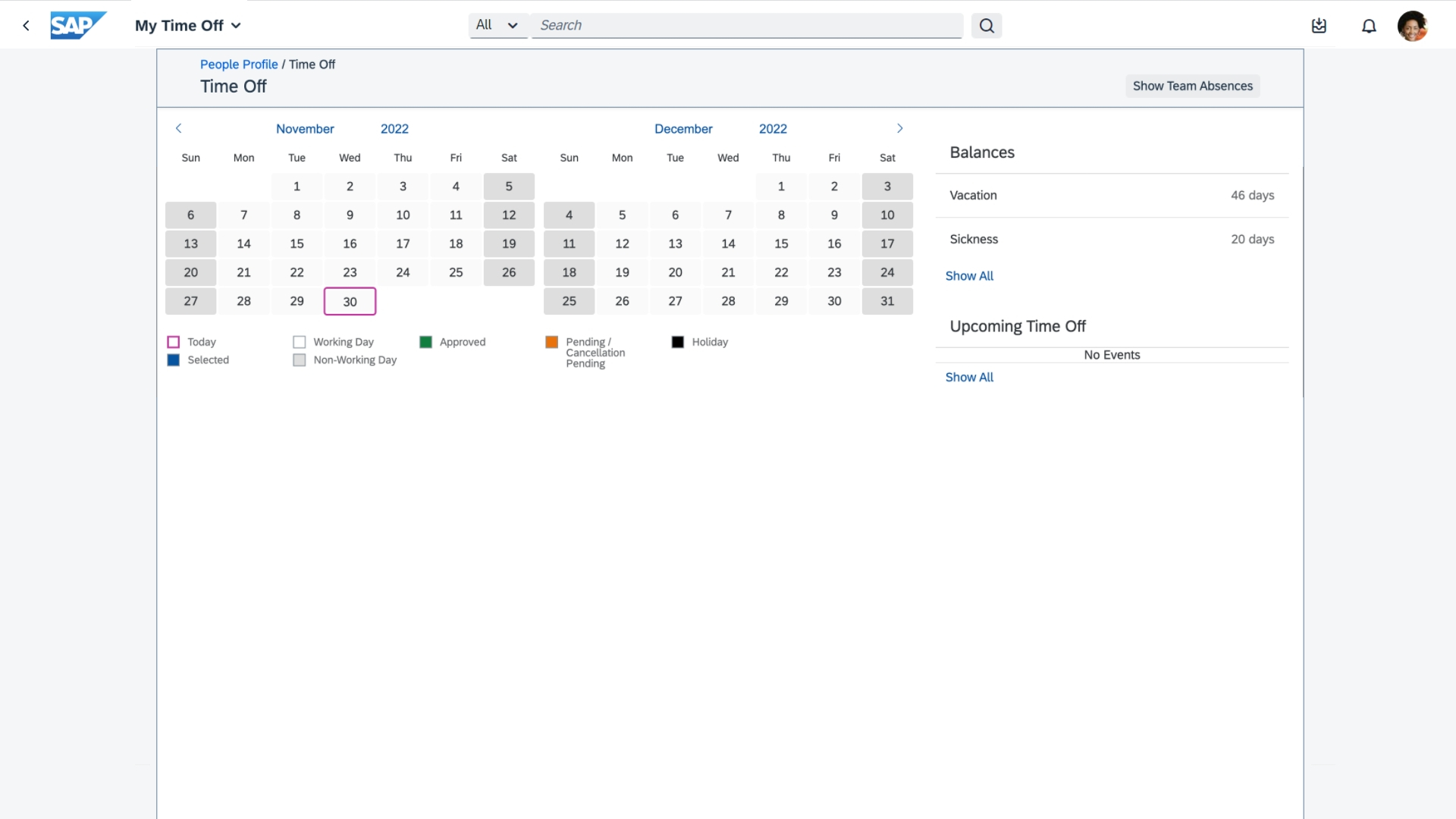Go to previous month arrow

point(179,128)
